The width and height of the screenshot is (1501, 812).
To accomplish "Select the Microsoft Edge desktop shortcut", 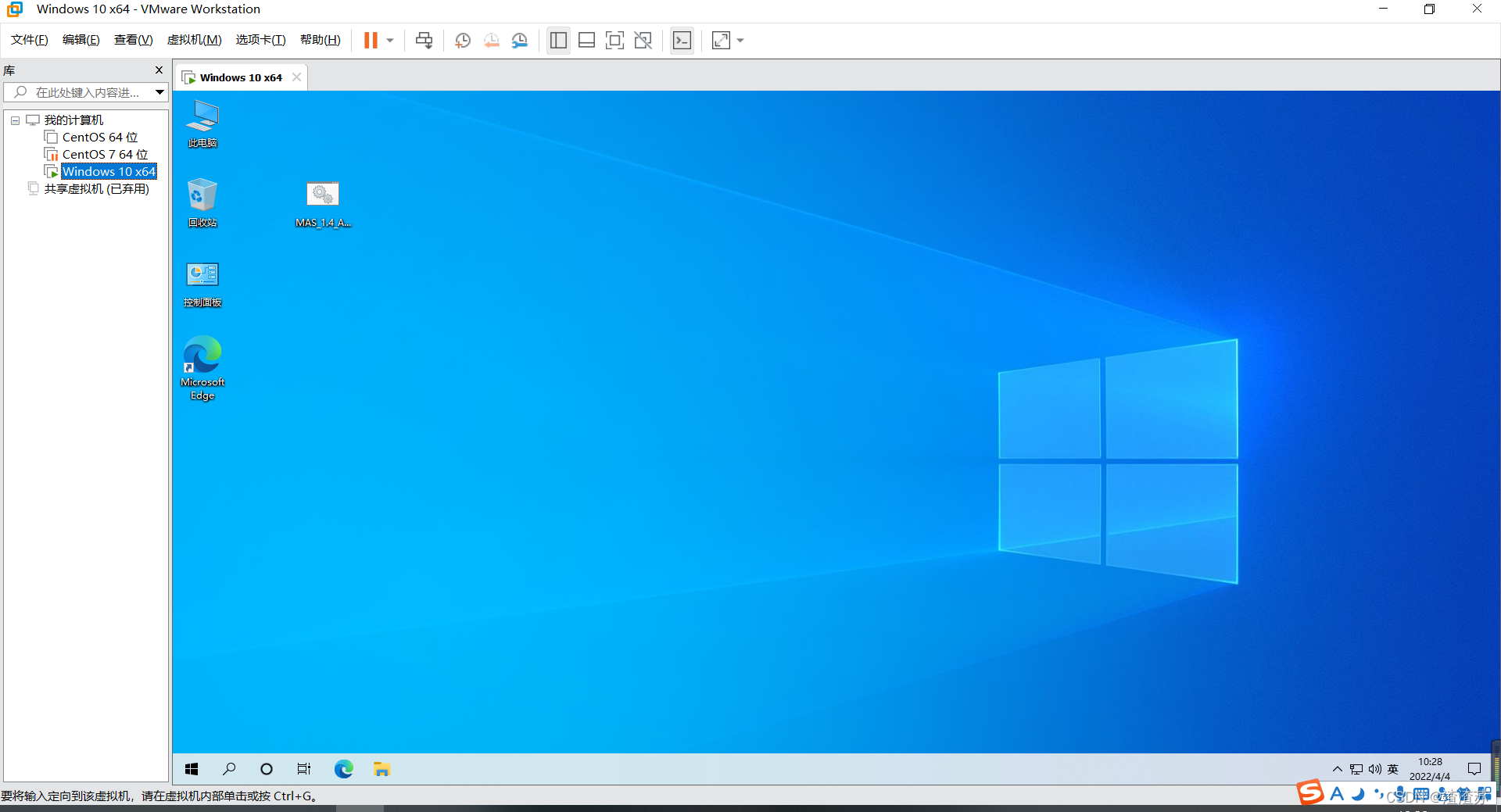I will pos(202,368).
